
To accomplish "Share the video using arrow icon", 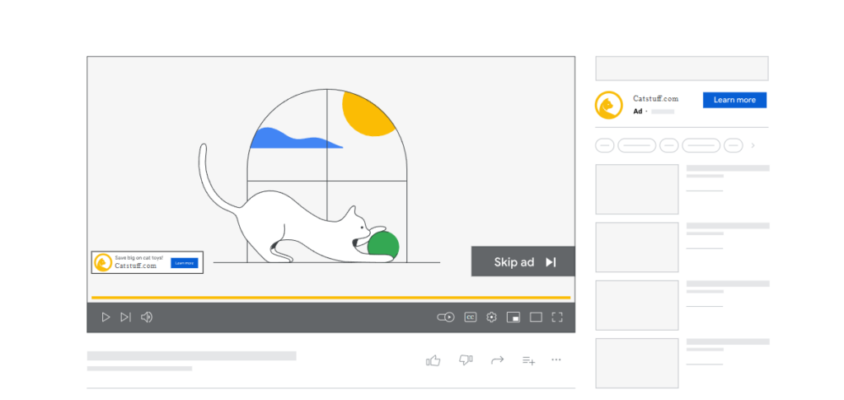I will pyautogui.click(x=497, y=360).
